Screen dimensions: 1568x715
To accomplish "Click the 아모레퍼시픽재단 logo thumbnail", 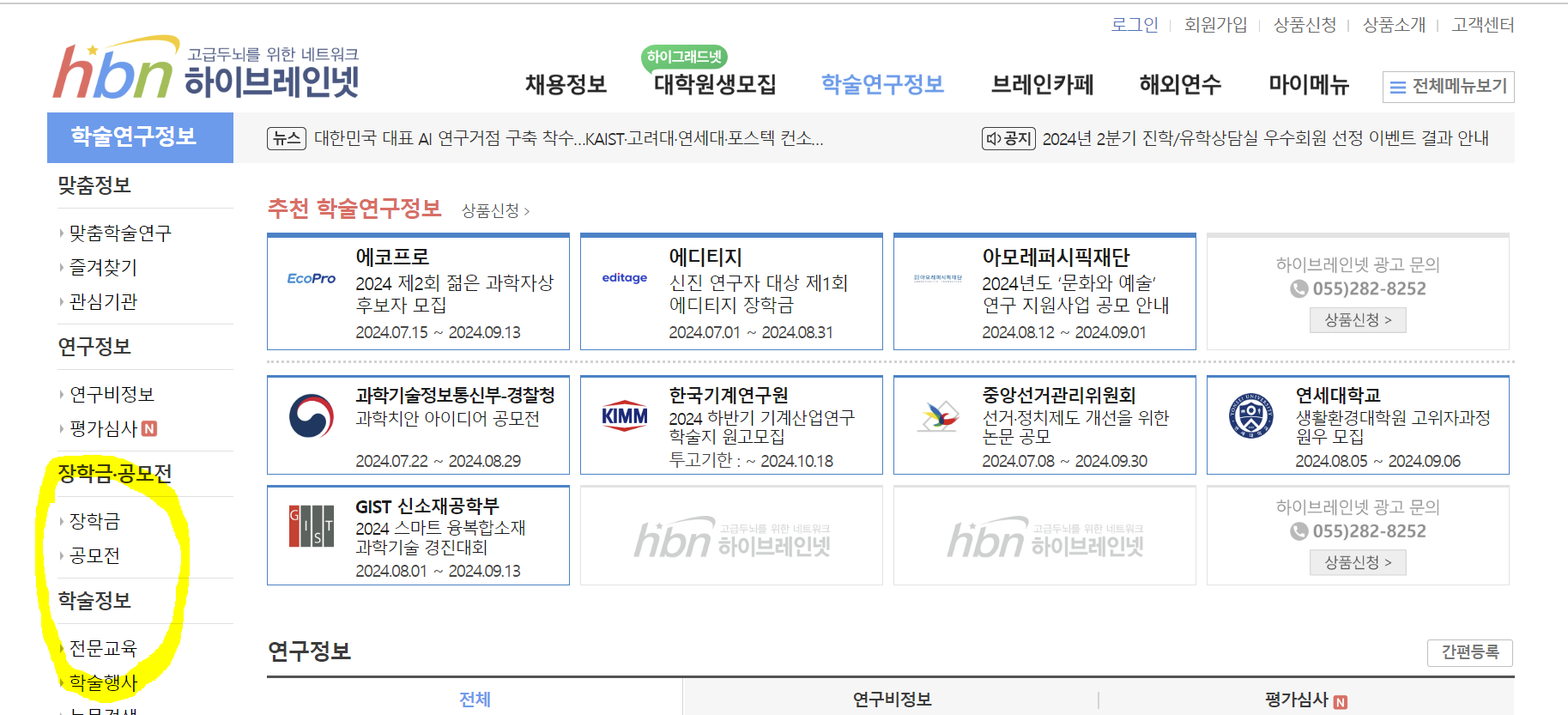I will click(938, 278).
